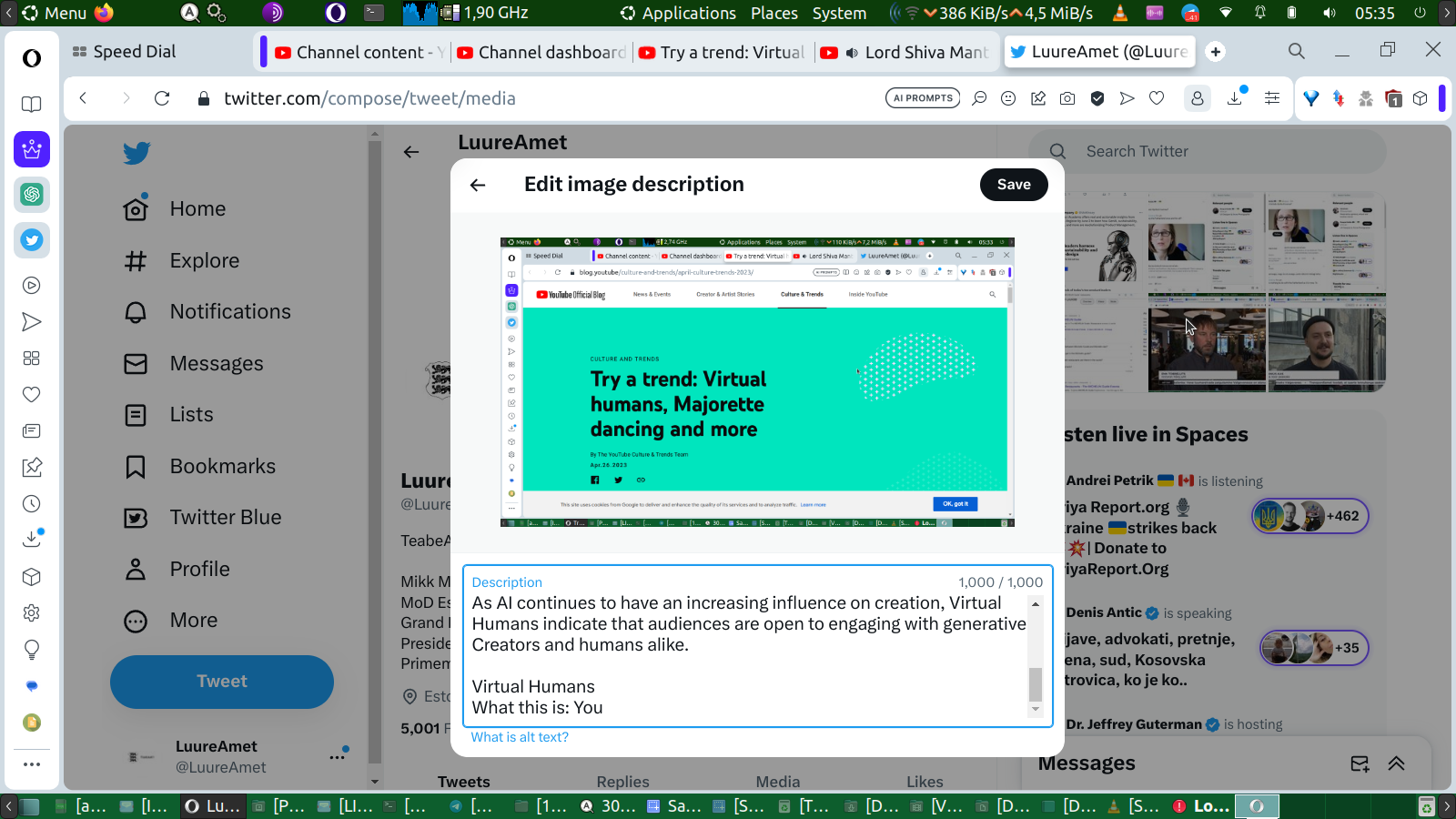The height and width of the screenshot is (819, 1456).
Task: Open the desktop Menu button
Action: (x=55, y=13)
